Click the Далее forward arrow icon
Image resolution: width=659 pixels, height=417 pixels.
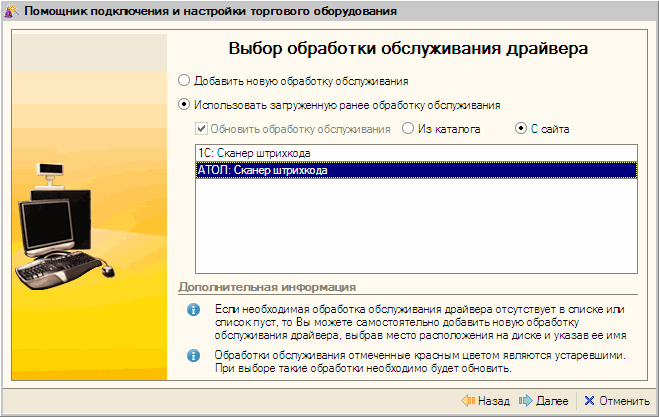(x=526, y=400)
